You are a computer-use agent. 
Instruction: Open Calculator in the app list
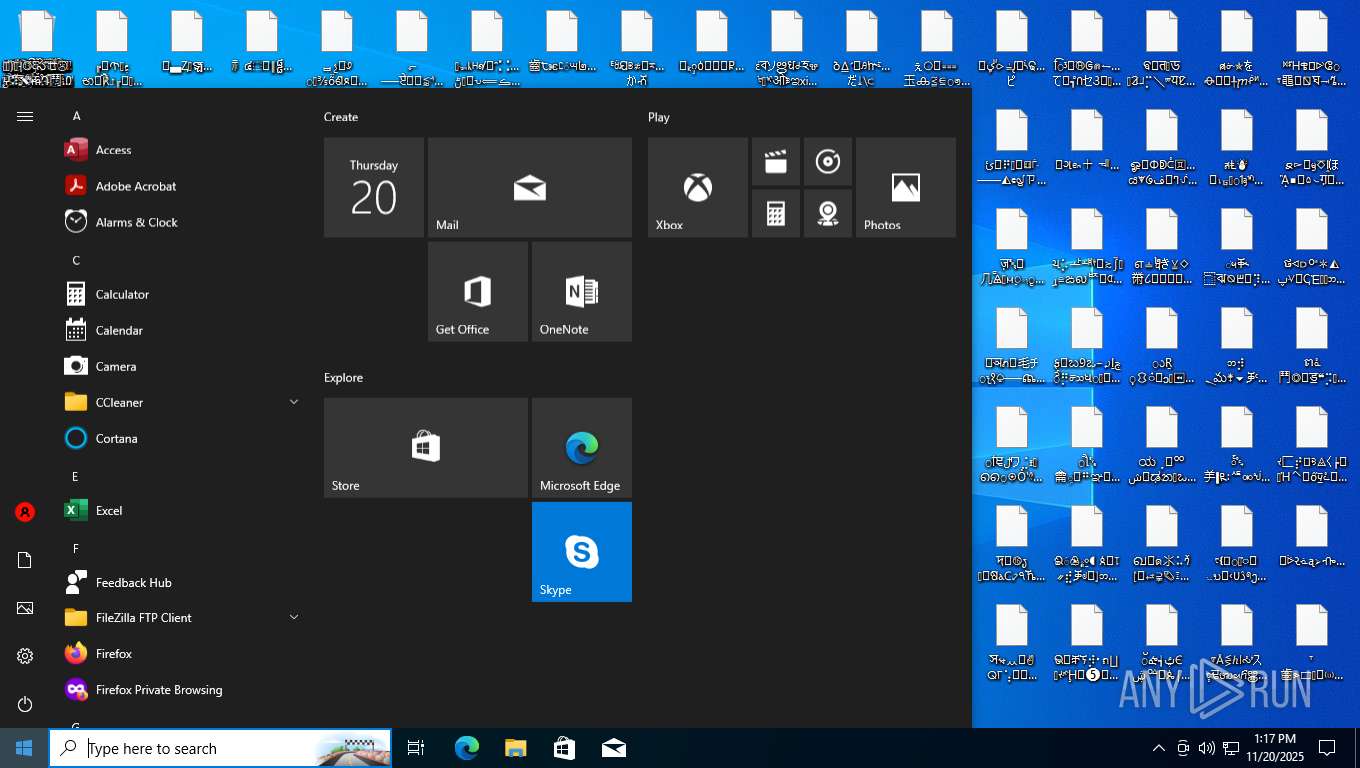[182, 294]
